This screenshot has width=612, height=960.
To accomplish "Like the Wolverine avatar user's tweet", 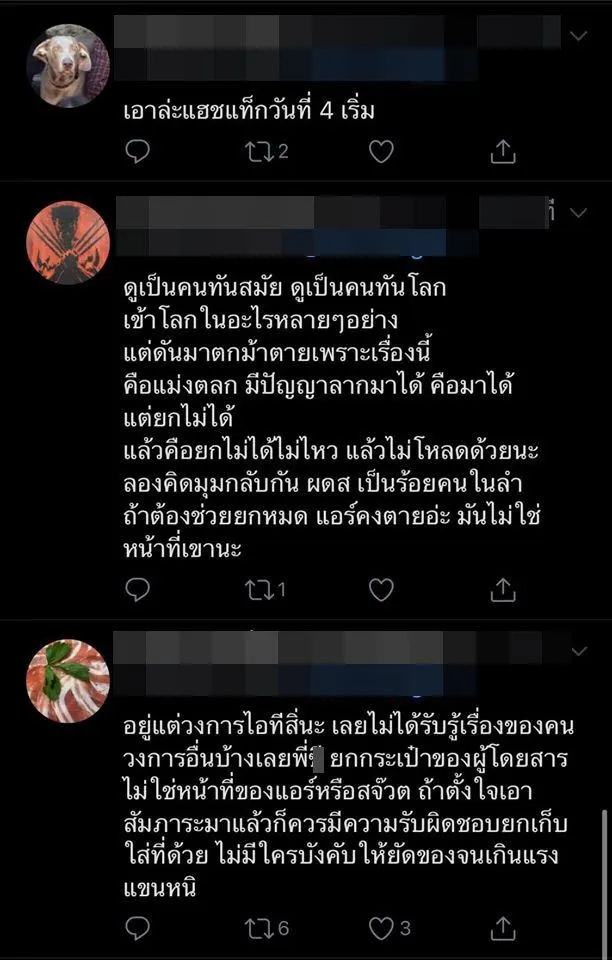I will click(381, 590).
